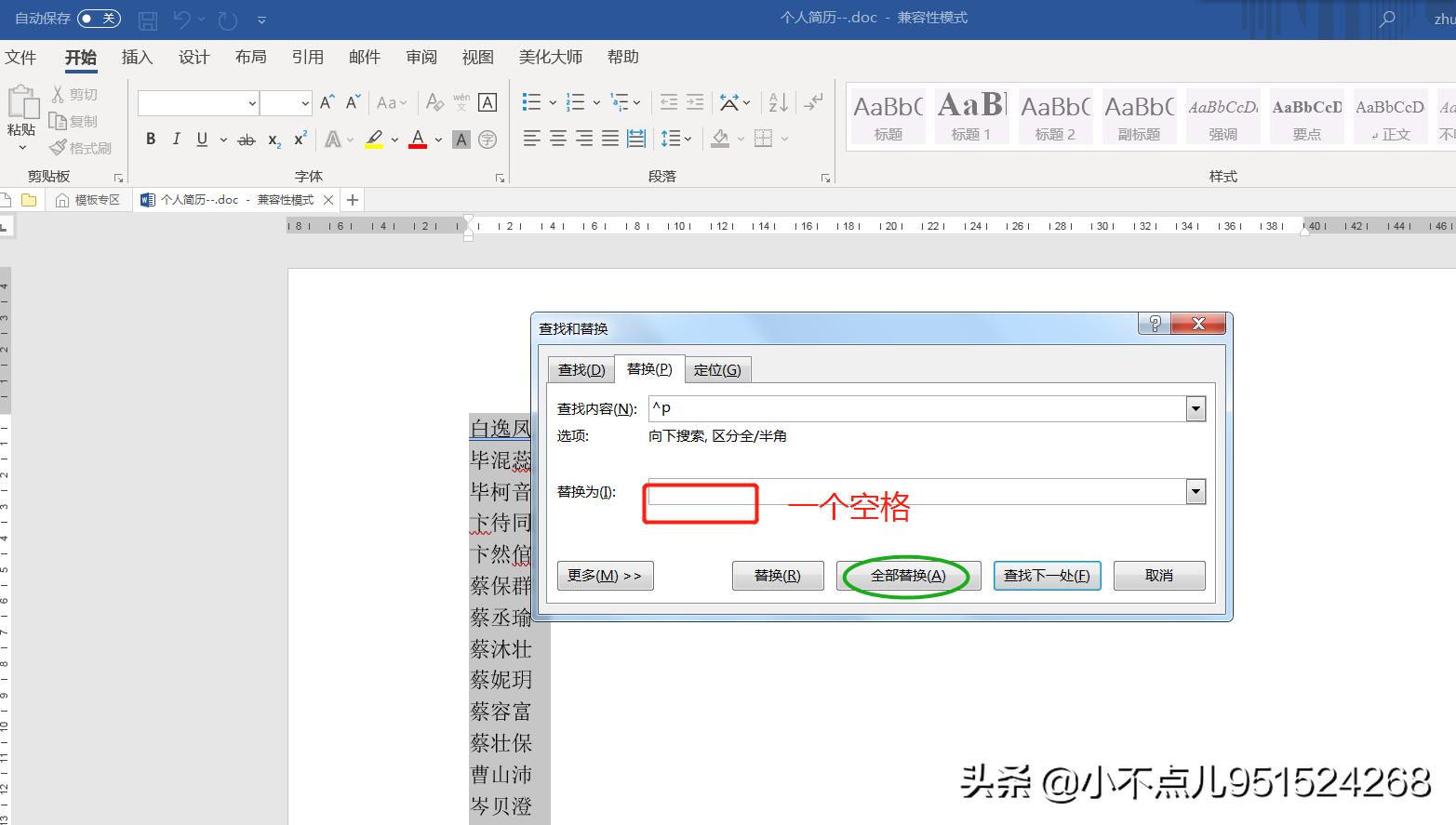Open the 邮件 ribbon tab

coord(364,57)
